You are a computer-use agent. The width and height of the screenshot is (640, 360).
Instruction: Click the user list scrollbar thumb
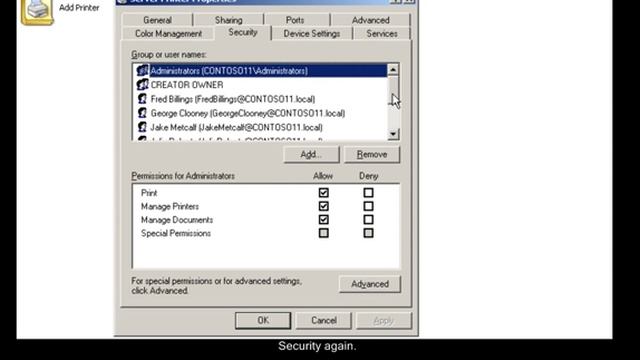click(393, 91)
